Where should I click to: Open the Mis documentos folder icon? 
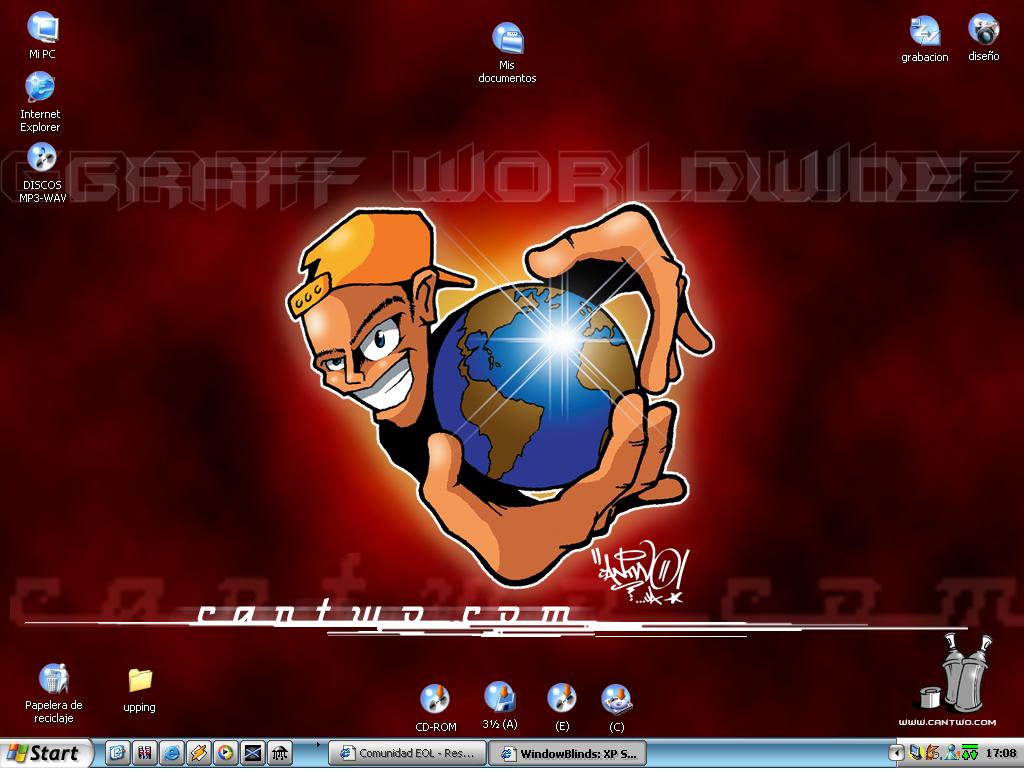click(507, 41)
